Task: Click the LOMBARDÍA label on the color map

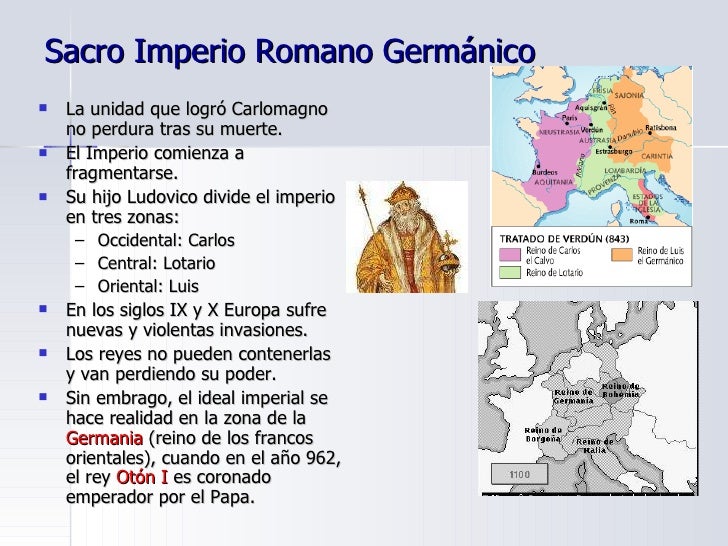Action: (x=625, y=170)
